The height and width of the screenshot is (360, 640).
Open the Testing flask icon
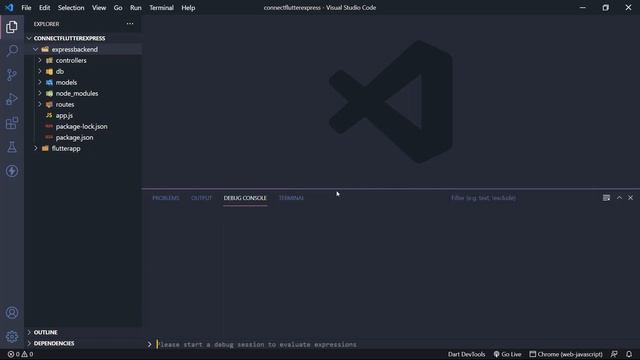(12, 147)
